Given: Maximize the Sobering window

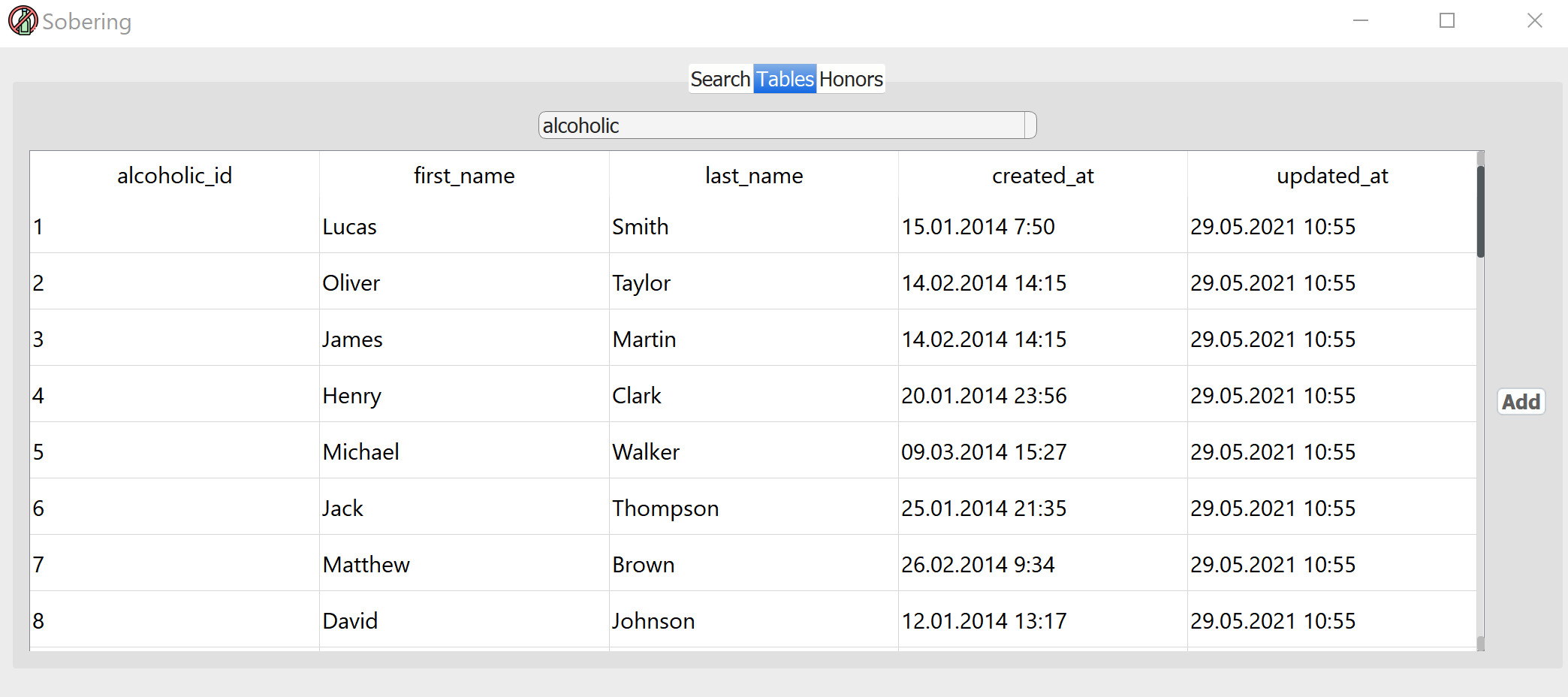Looking at the screenshot, I should [x=1447, y=21].
